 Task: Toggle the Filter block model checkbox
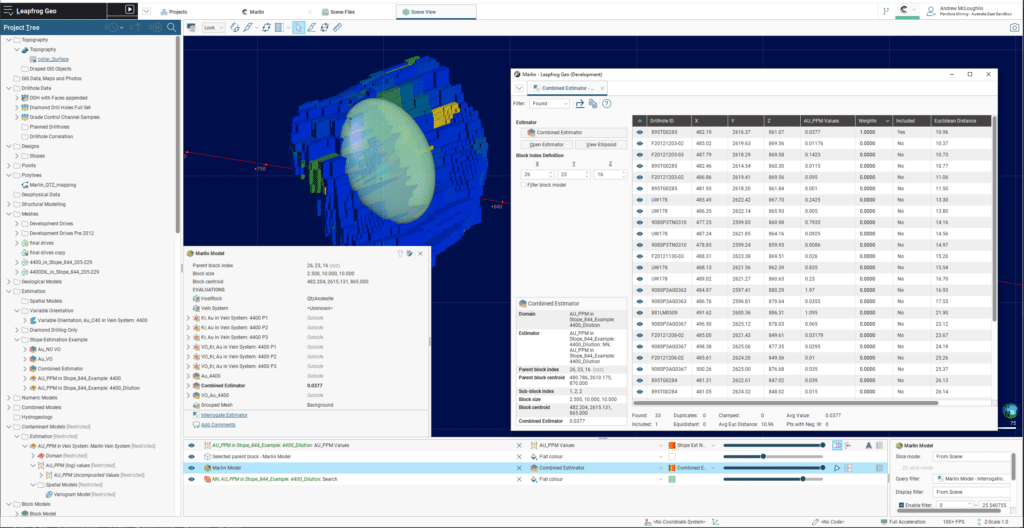coord(521,186)
